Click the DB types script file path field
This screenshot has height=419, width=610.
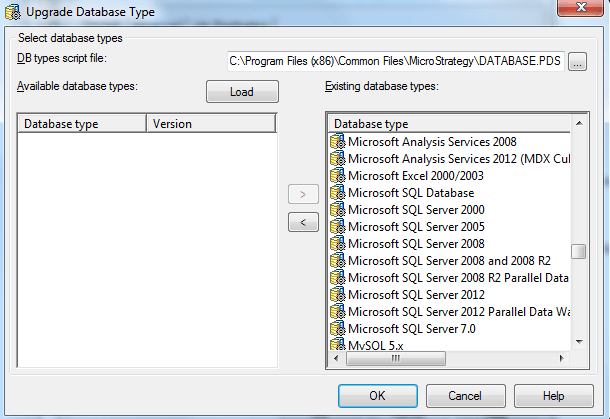(x=394, y=63)
